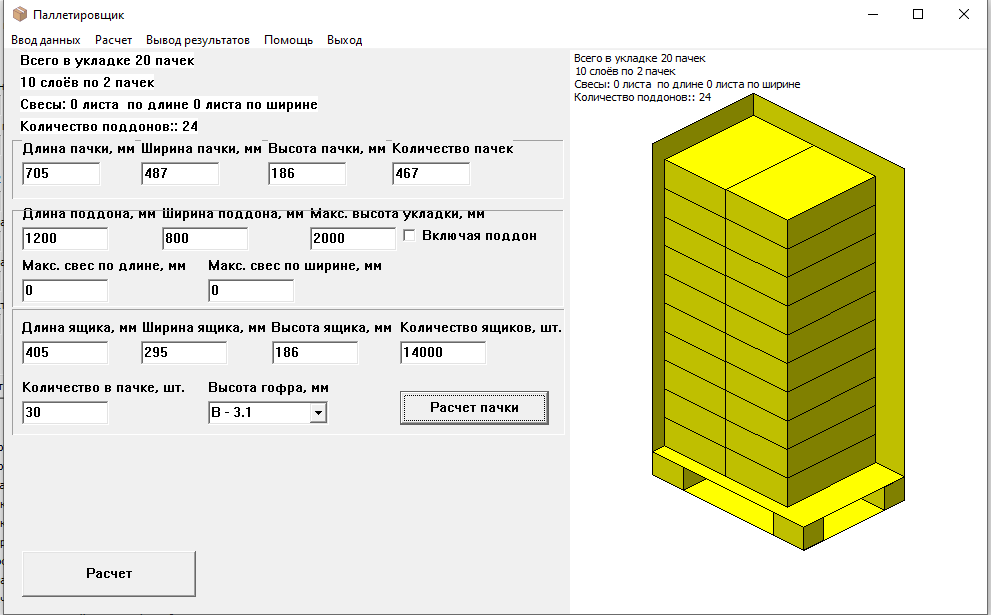Click bold text 'Количество поддонов:: 24'

point(109,126)
